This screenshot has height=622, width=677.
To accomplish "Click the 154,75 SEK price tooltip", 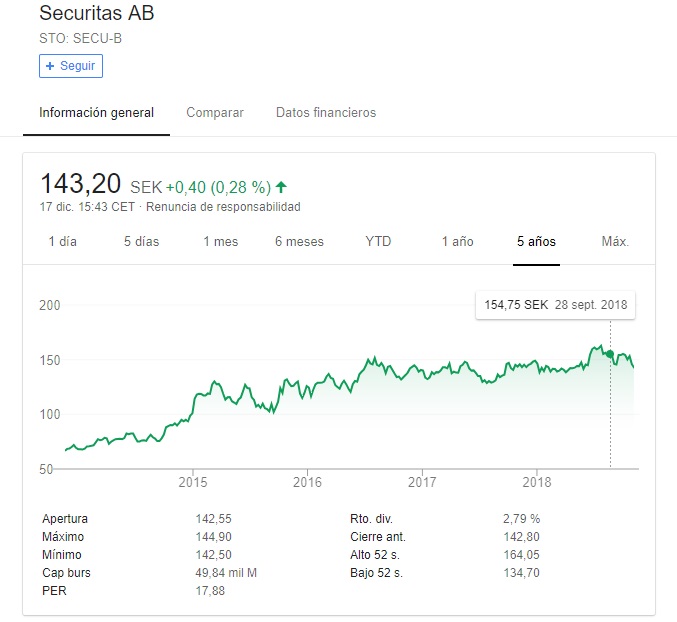I will [x=555, y=305].
